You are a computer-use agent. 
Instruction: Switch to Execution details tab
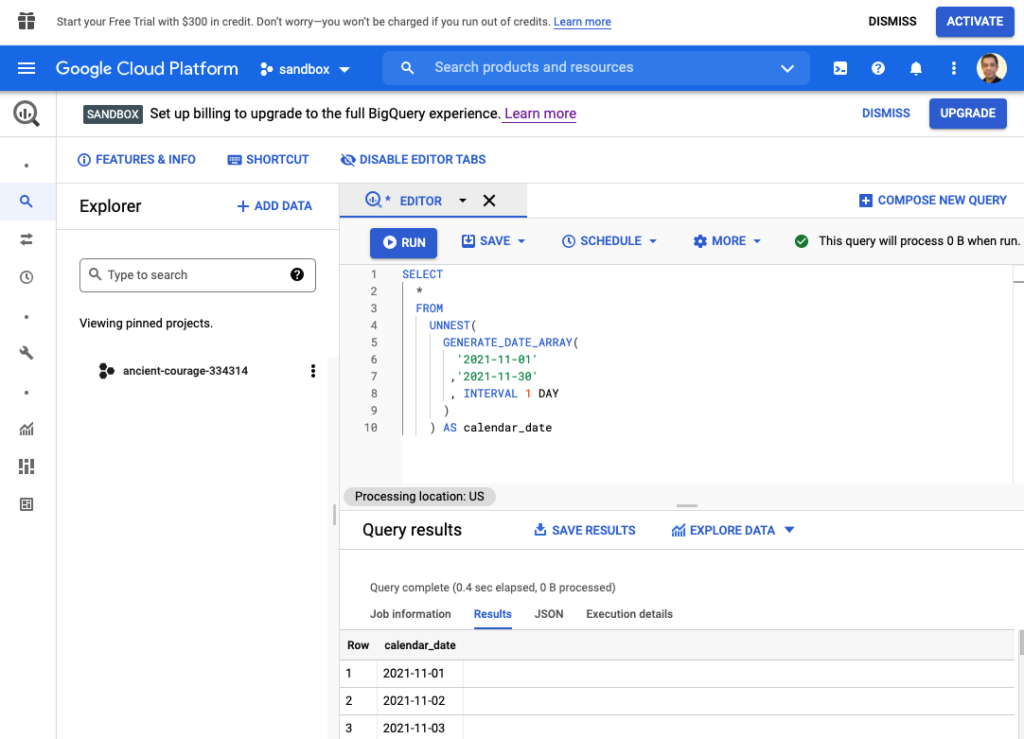[x=629, y=614]
